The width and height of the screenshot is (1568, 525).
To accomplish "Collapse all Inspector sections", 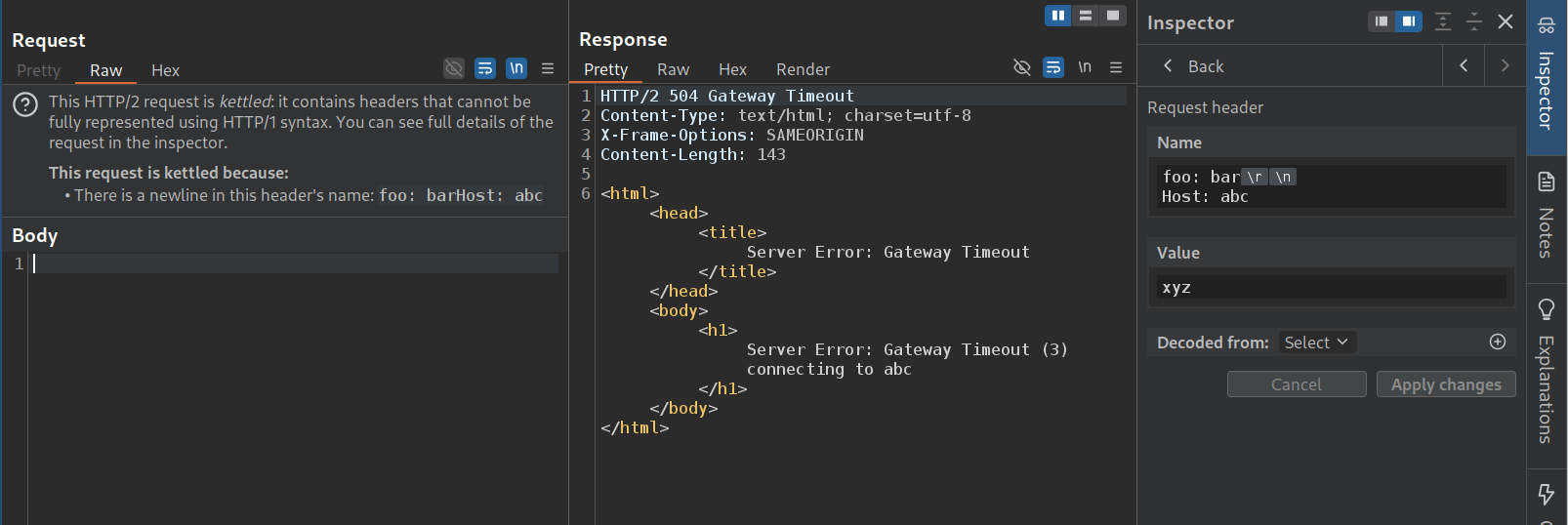I will [x=1474, y=21].
